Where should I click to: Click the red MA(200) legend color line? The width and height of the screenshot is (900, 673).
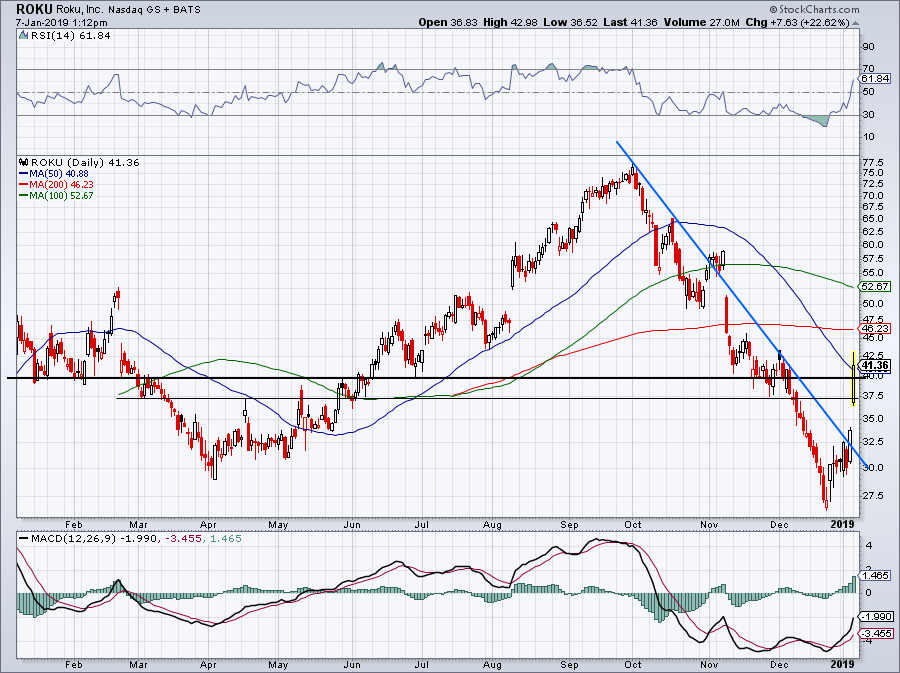[24, 184]
